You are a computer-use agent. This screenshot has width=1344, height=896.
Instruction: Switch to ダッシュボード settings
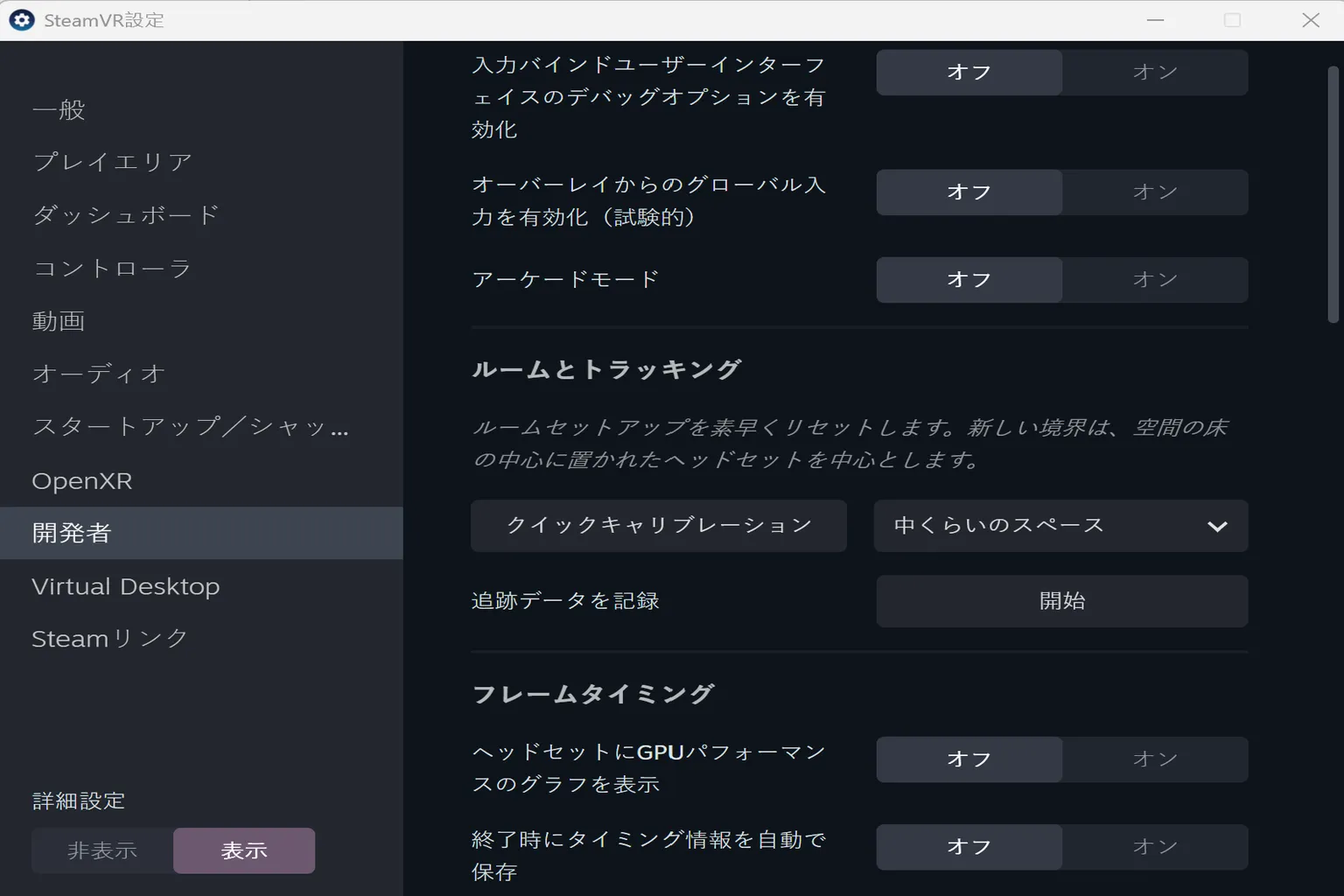(x=201, y=215)
